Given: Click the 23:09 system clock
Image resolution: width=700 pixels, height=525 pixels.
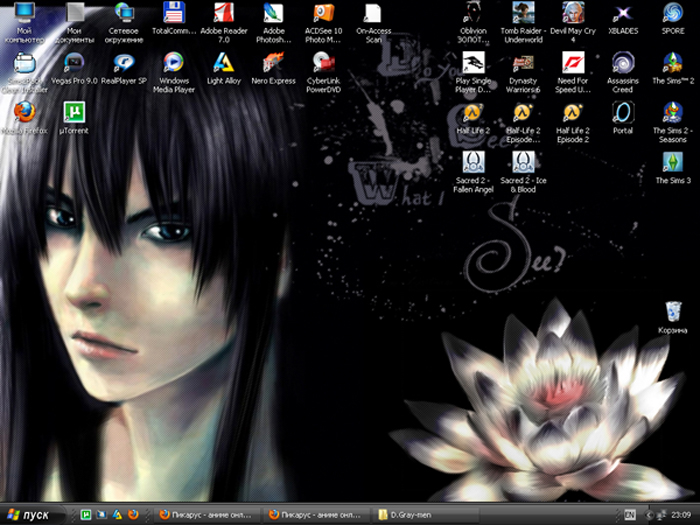Looking at the screenshot, I should pyautogui.click(x=681, y=515).
